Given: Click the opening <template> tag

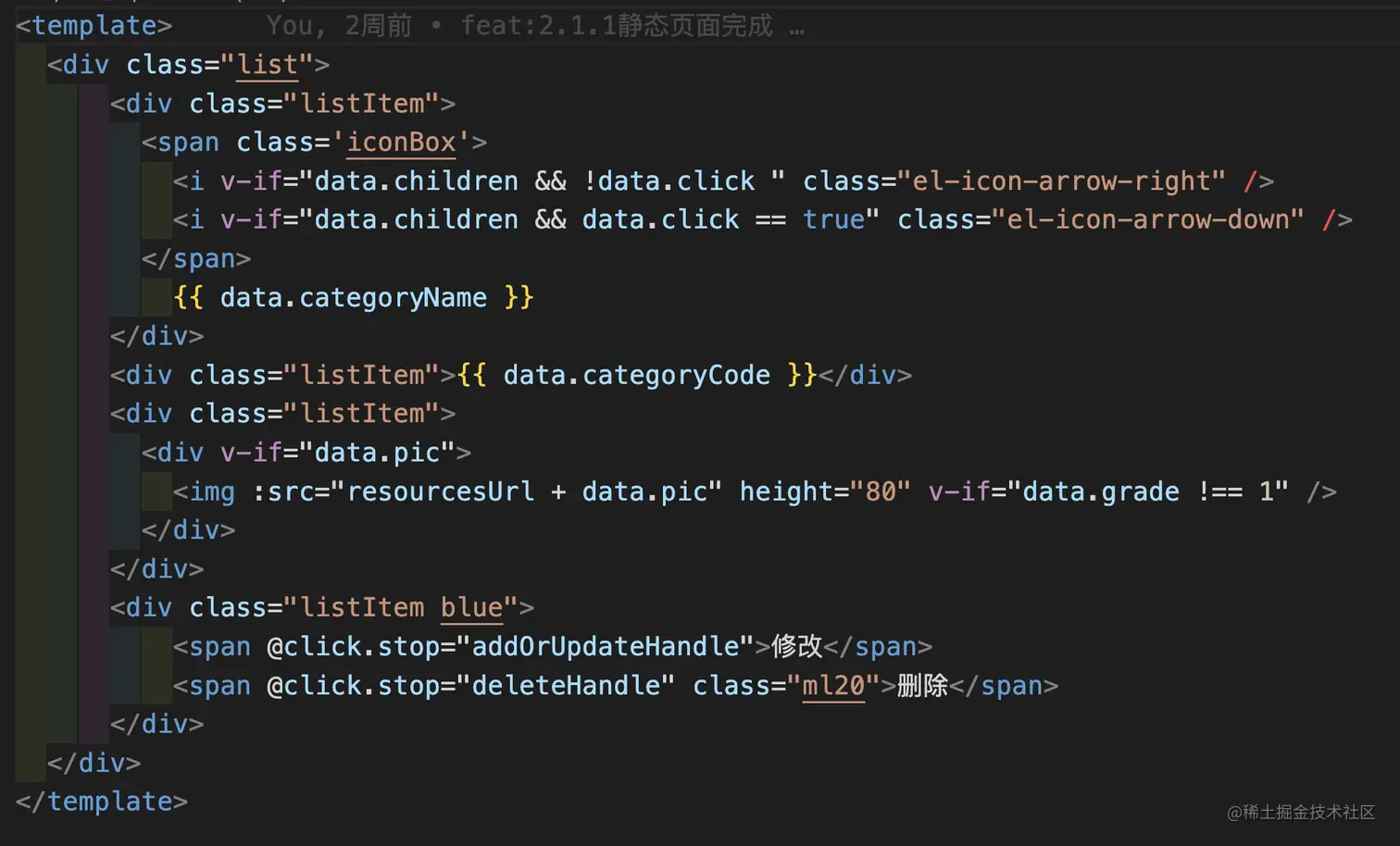Looking at the screenshot, I should 94,25.
